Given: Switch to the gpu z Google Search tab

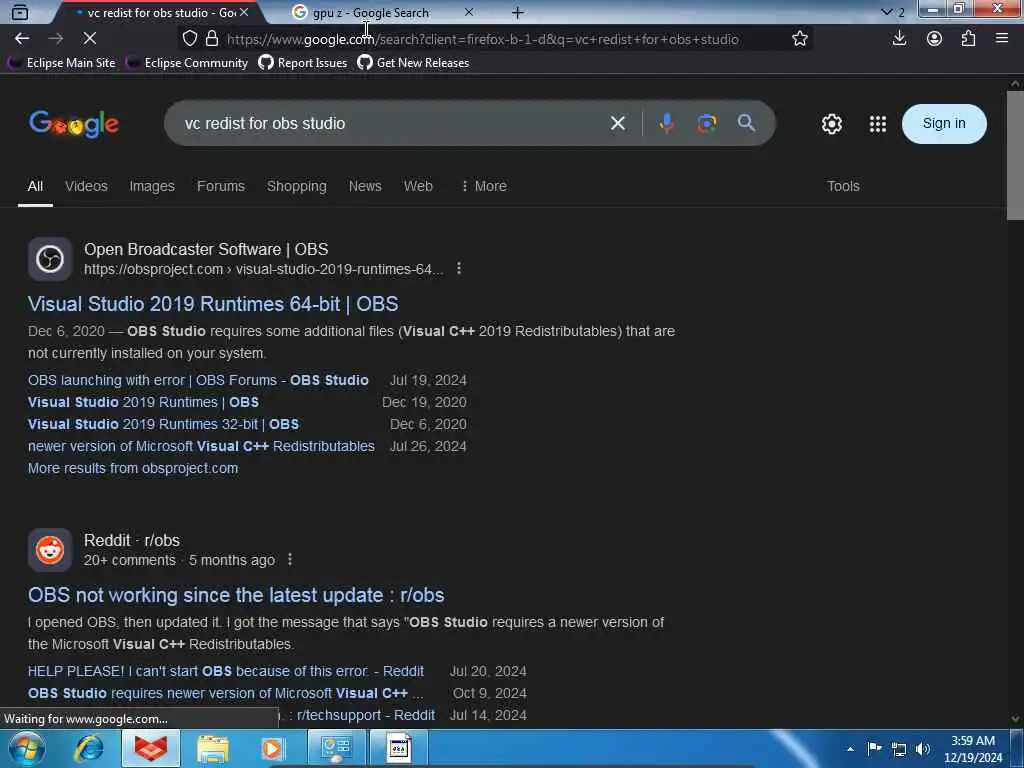Looking at the screenshot, I should click(371, 12).
